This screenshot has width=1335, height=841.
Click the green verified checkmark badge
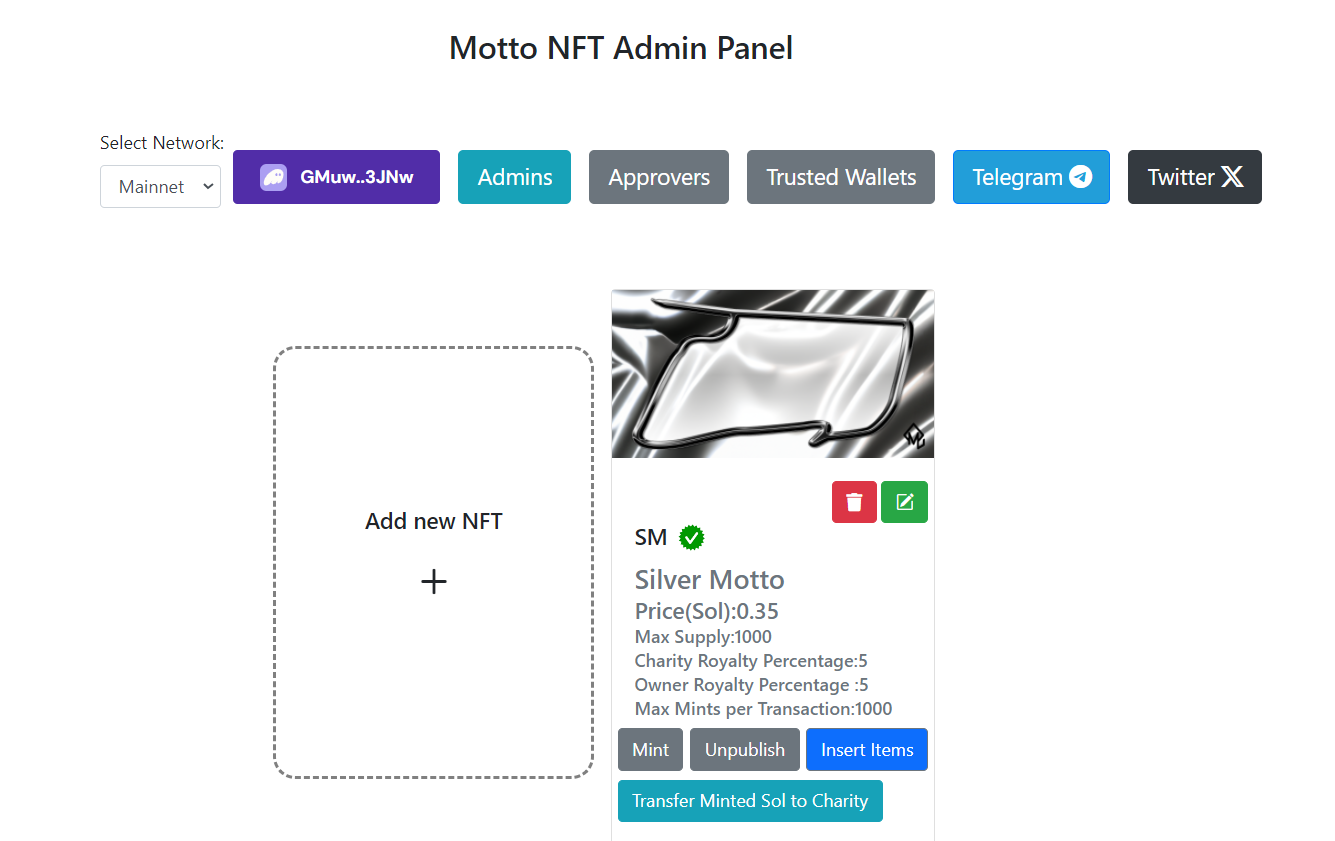click(692, 537)
